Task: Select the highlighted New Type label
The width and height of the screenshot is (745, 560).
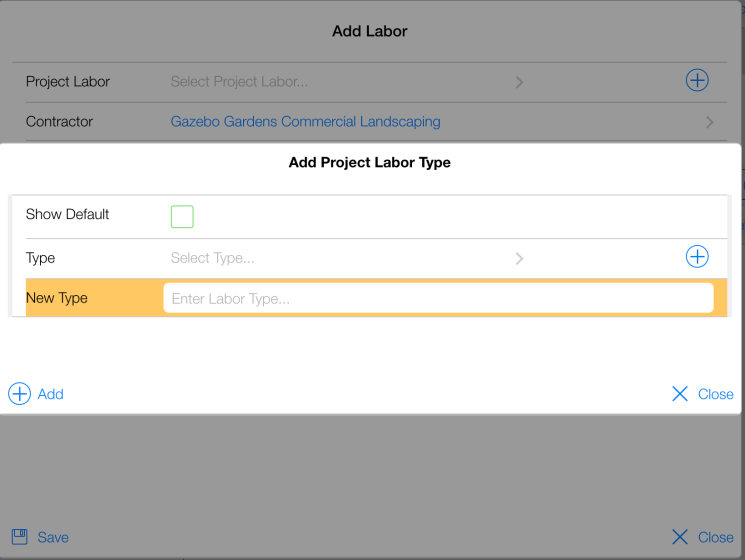Action: click(x=57, y=298)
